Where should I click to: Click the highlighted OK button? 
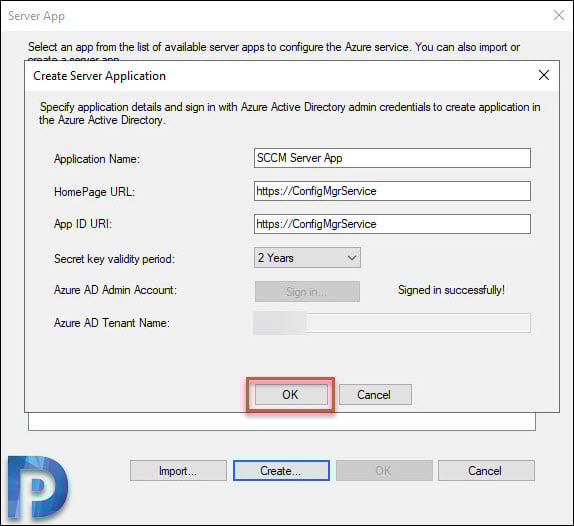pyautogui.click(x=291, y=395)
